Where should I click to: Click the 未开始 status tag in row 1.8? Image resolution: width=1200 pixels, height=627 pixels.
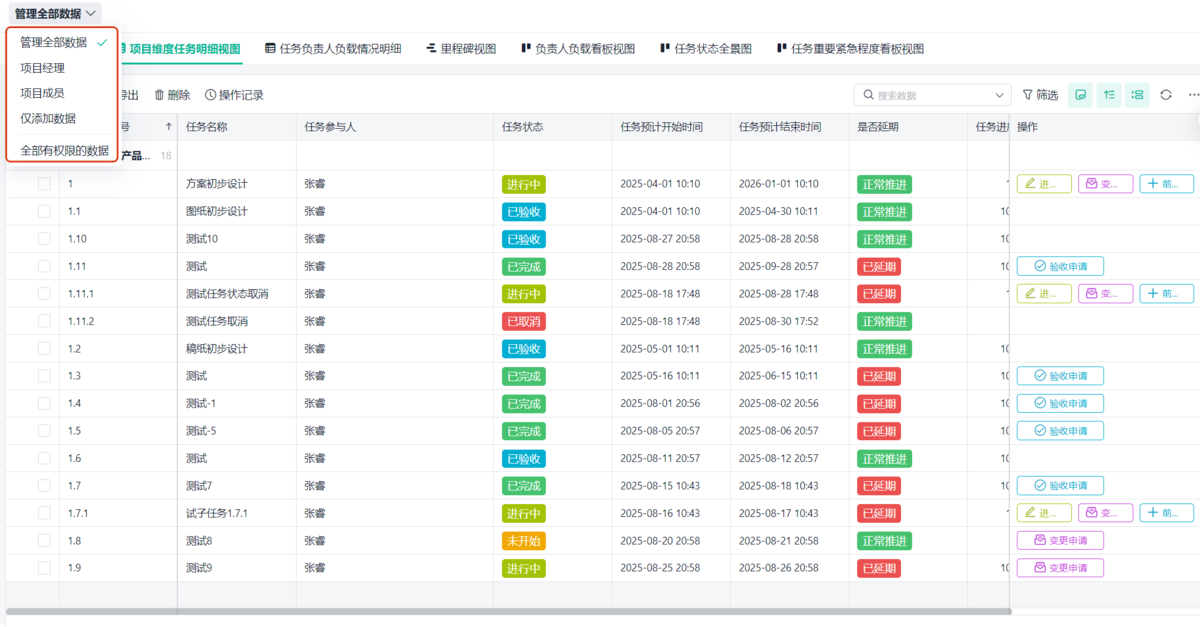524,541
